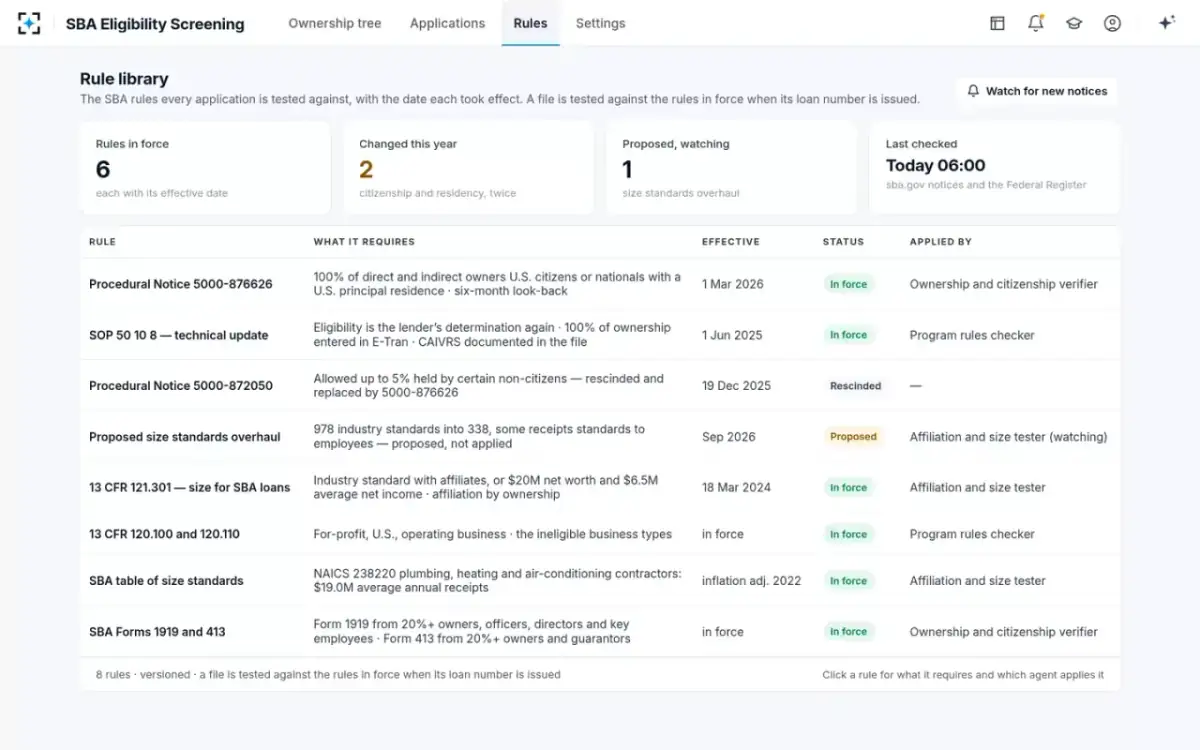Click the SBA Eligibility Screening app logo
This screenshot has width=1200, height=750.
29,23
